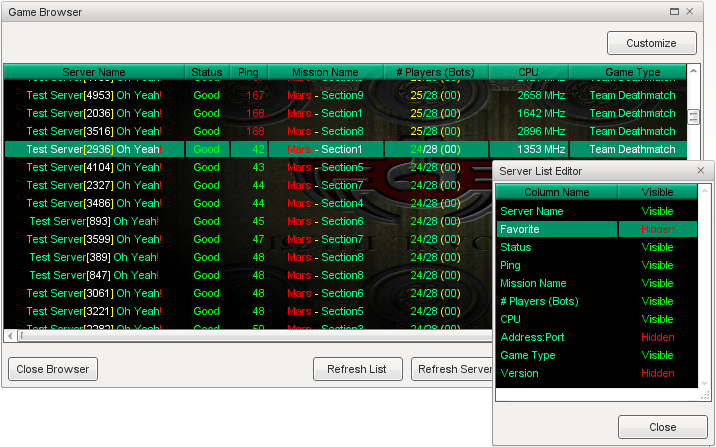Sort by CPU column header
This screenshot has width=716, height=447.
click(x=528, y=72)
